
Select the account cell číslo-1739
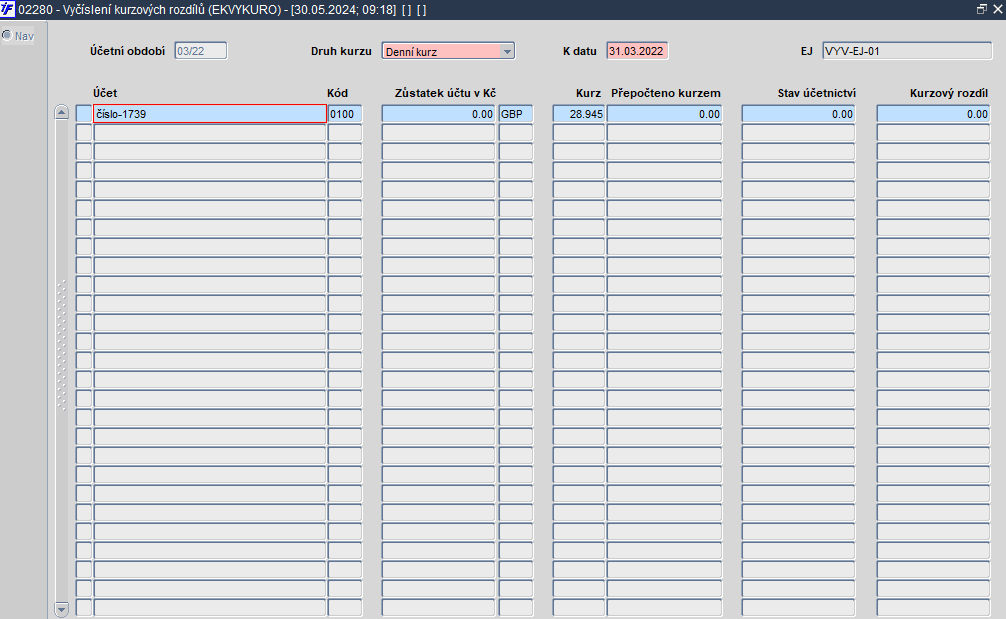[x=210, y=114]
